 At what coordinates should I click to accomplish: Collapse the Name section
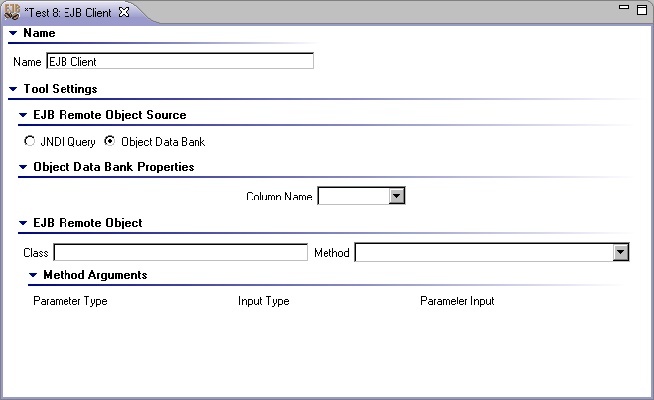tap(13, 33)
